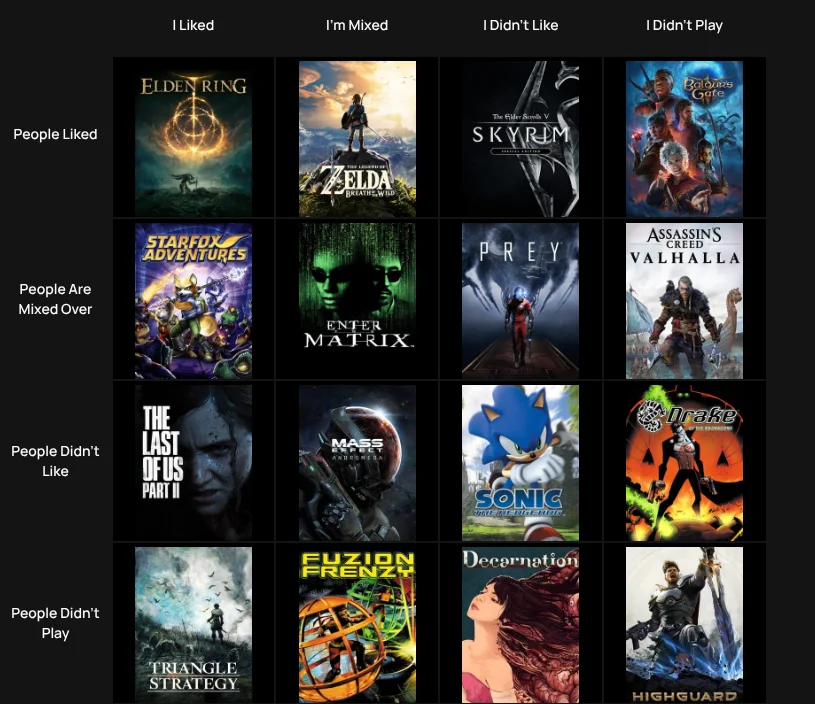Select the Elden Ring cover

[193, 139]
